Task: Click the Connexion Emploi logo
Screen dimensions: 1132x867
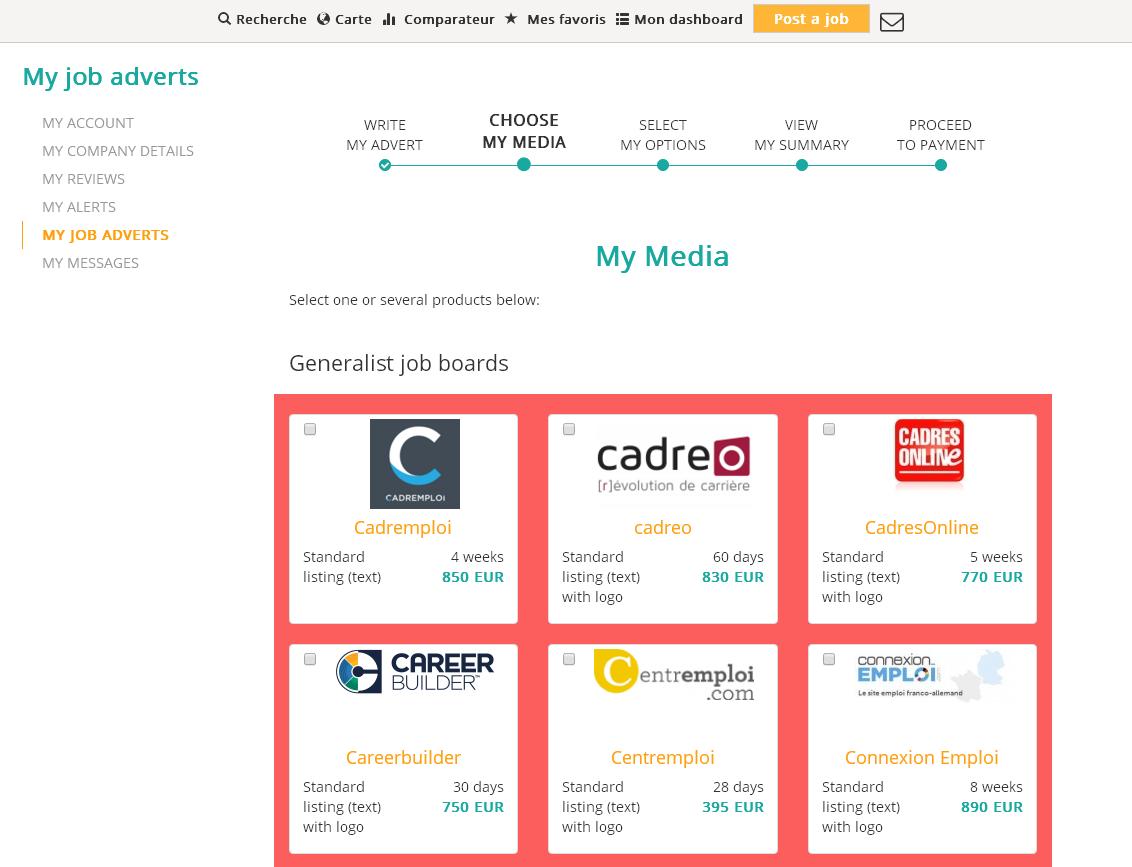Action: coord(929,676)
